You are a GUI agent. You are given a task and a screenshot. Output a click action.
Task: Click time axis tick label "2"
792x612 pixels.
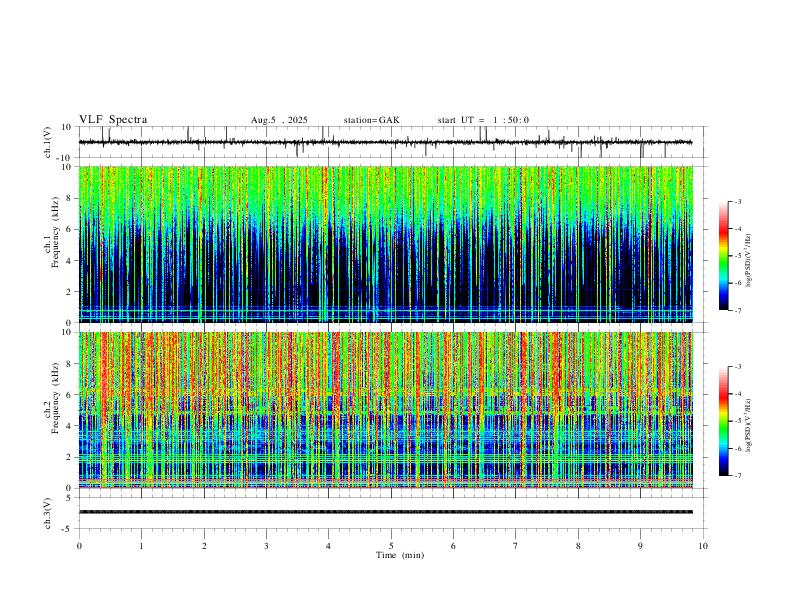(204, 546)
